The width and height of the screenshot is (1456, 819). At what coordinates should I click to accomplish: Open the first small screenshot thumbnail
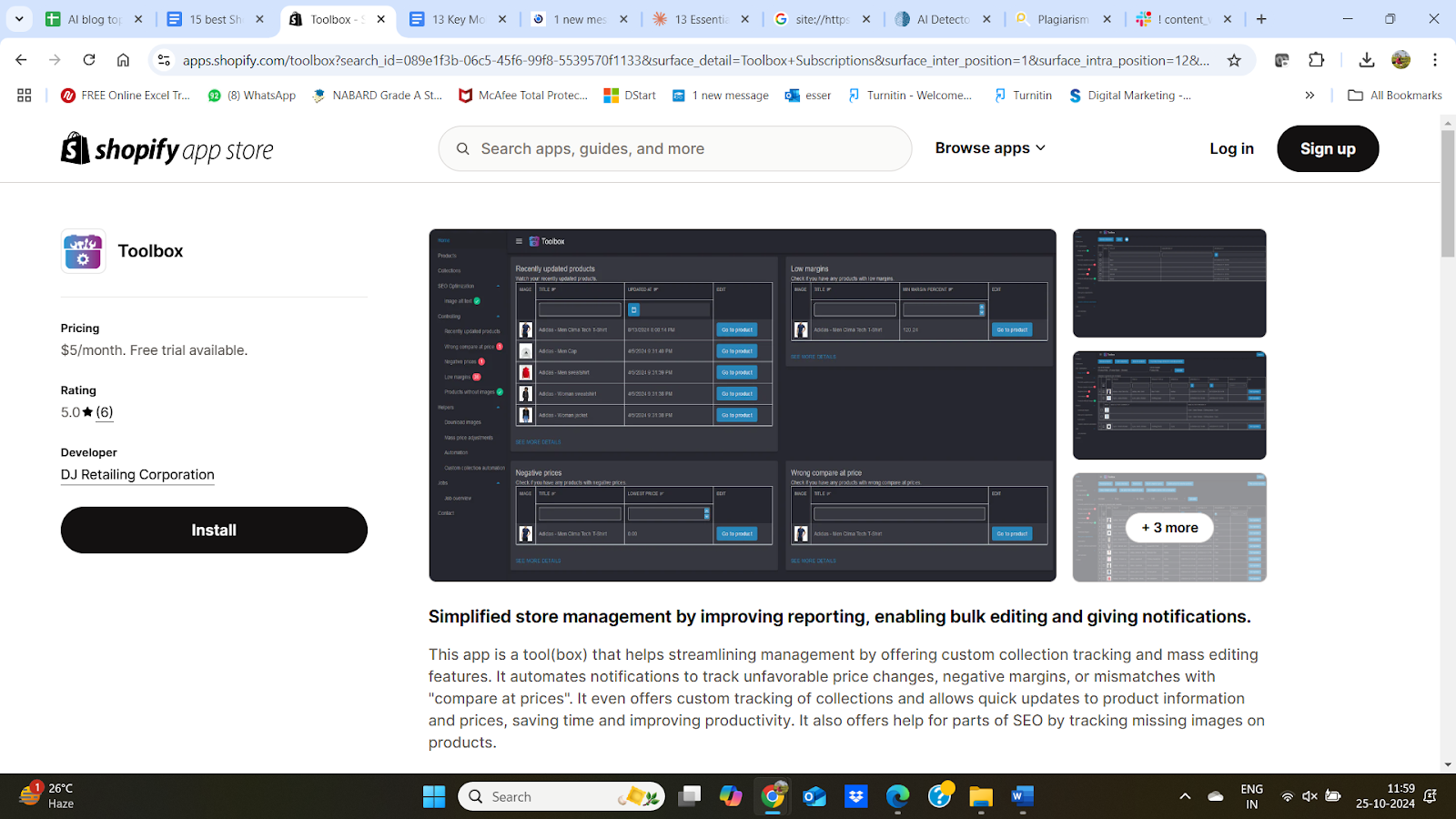pyautogui.click(x=1169, y=283)
